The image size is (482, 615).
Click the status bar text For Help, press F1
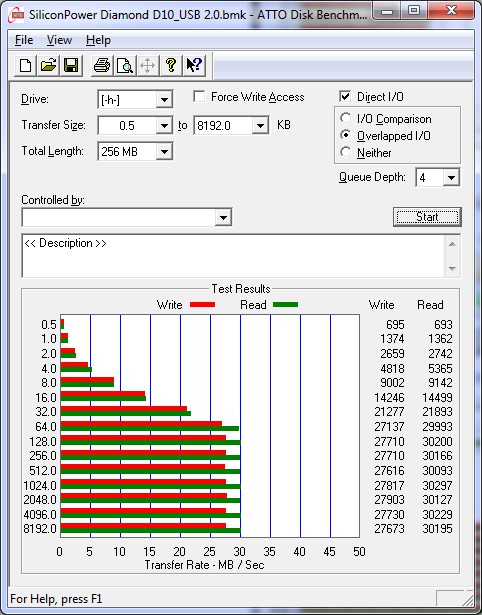[56, 599]
